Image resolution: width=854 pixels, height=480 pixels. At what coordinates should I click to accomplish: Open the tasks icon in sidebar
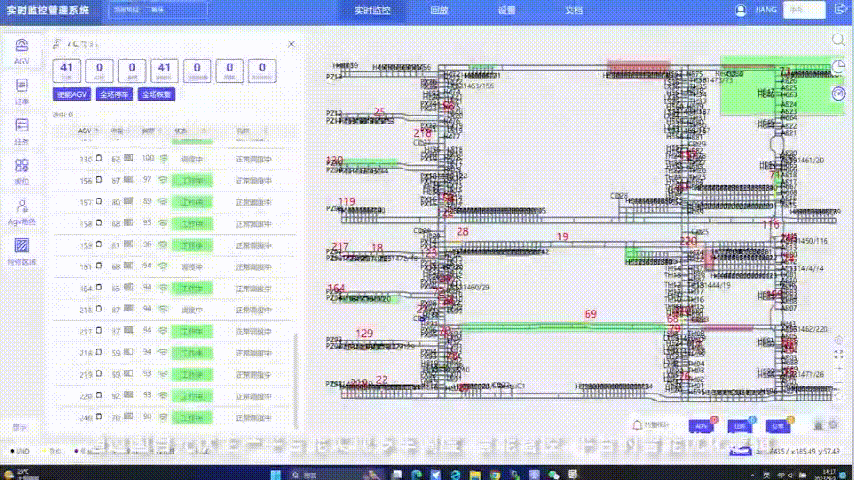tap(21, 131)
